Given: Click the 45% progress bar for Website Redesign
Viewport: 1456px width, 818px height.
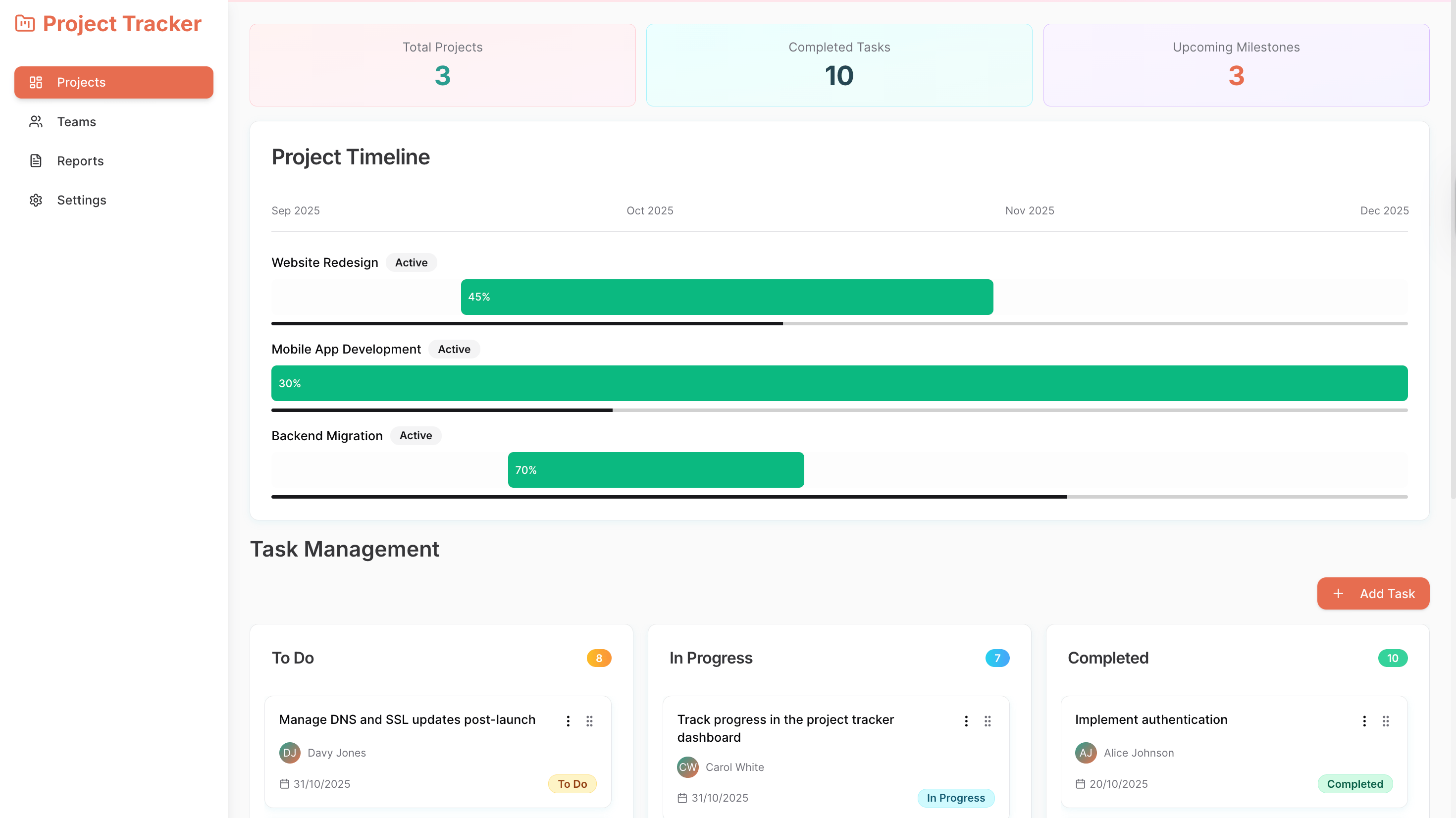Looking at the screenshot, I should 727,296.
